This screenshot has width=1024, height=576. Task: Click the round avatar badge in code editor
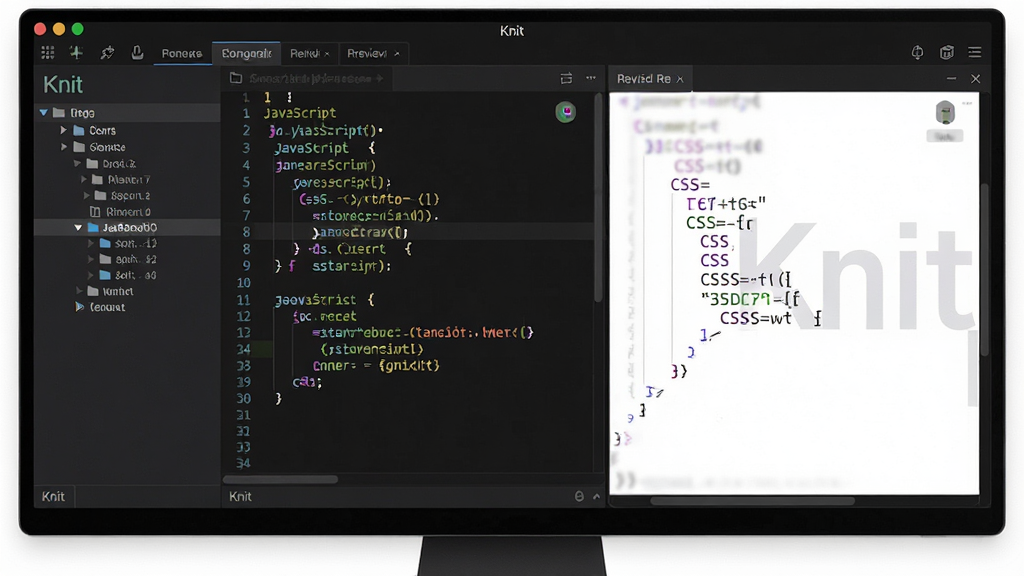[x=566, y=112]
